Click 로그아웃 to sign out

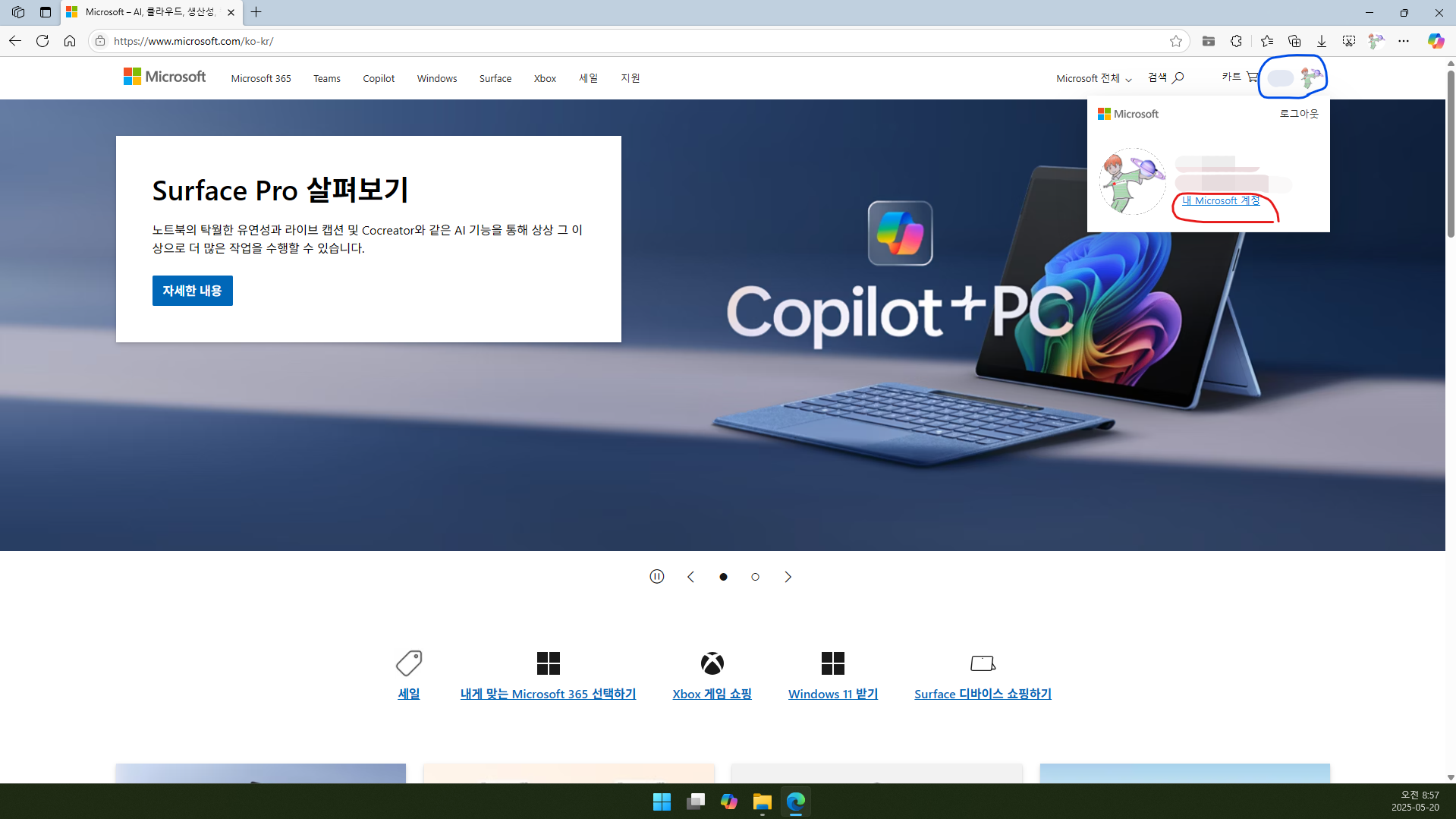[1299, 114]
